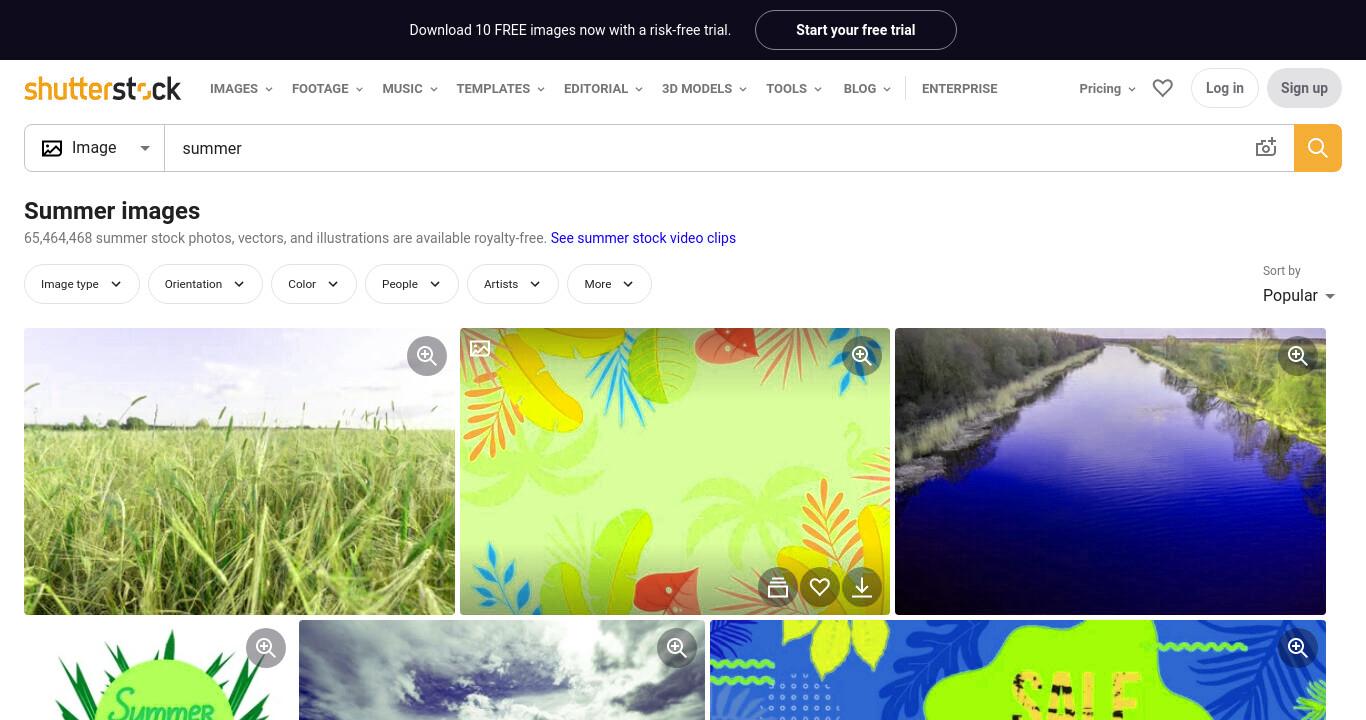Save tropical leaves image to collection
1366x720 pixels.
click(x=778, y=587)
